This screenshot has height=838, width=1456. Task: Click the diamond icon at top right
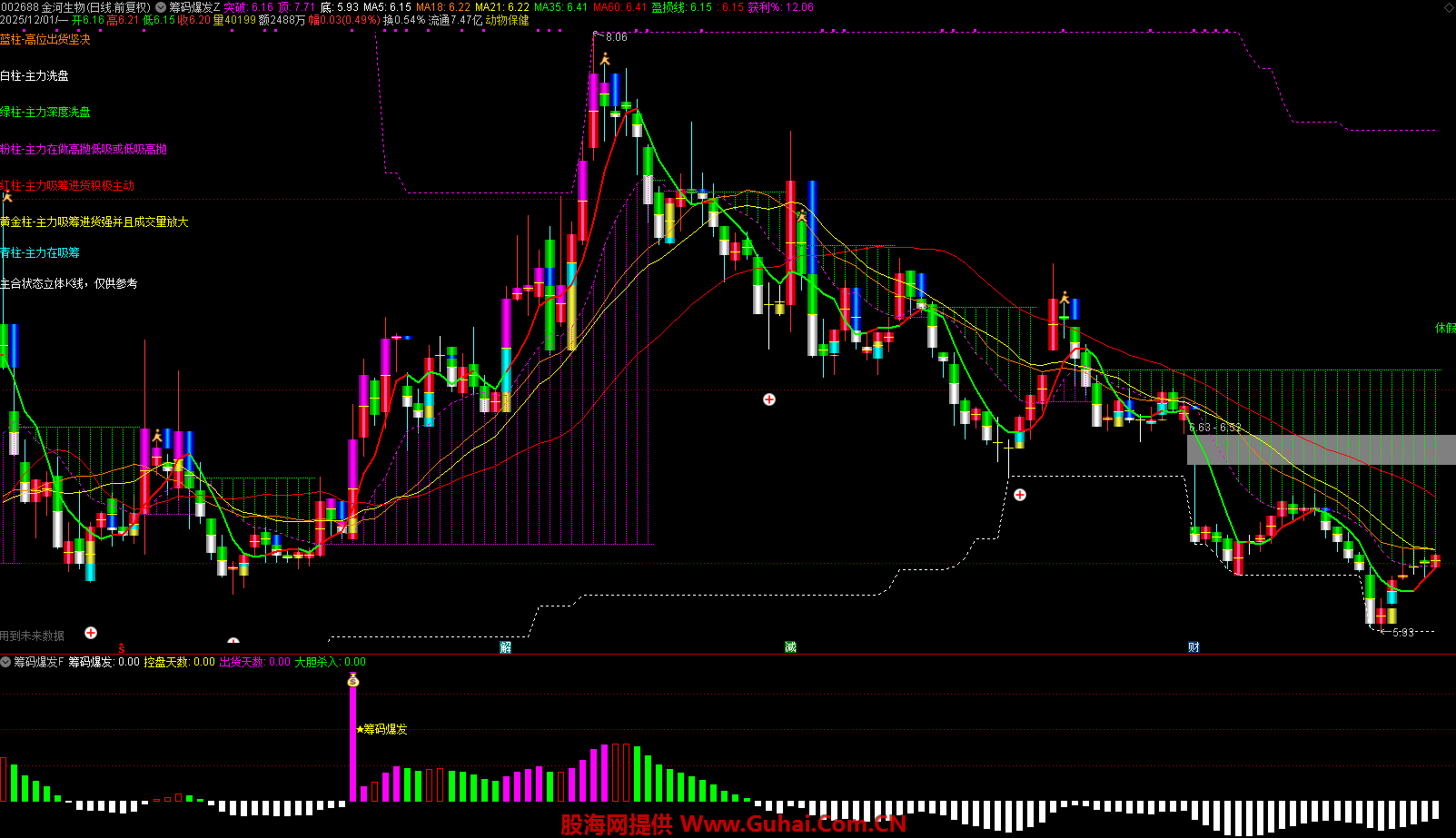click(1448, 7)
